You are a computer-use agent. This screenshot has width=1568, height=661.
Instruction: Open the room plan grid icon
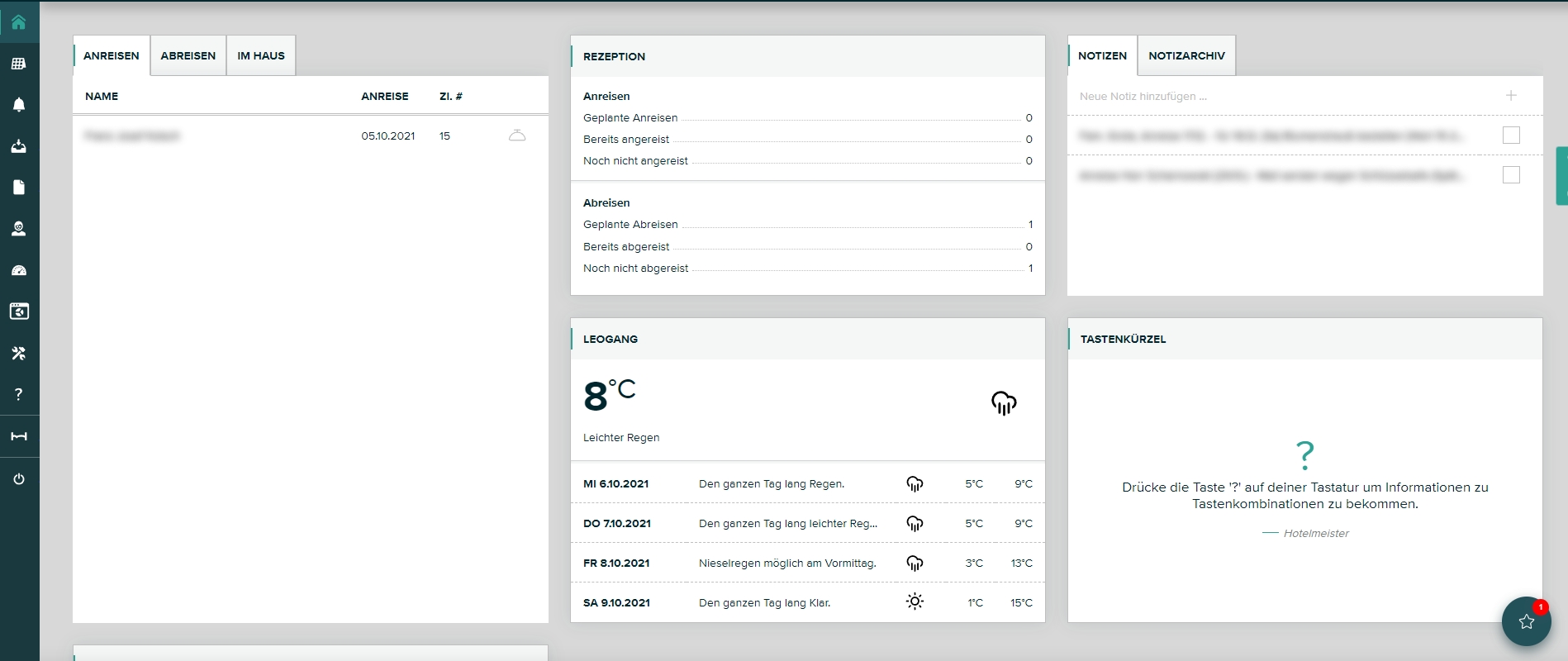click(x=18, y=64)
